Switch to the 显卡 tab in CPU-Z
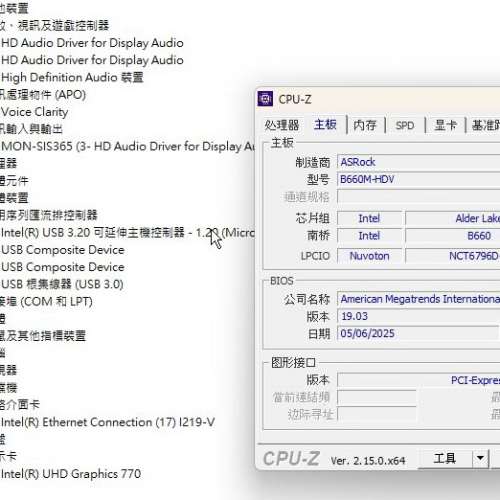Image resolution: width=500 pixels, height=500 pixels. click(x=445, y=125)
